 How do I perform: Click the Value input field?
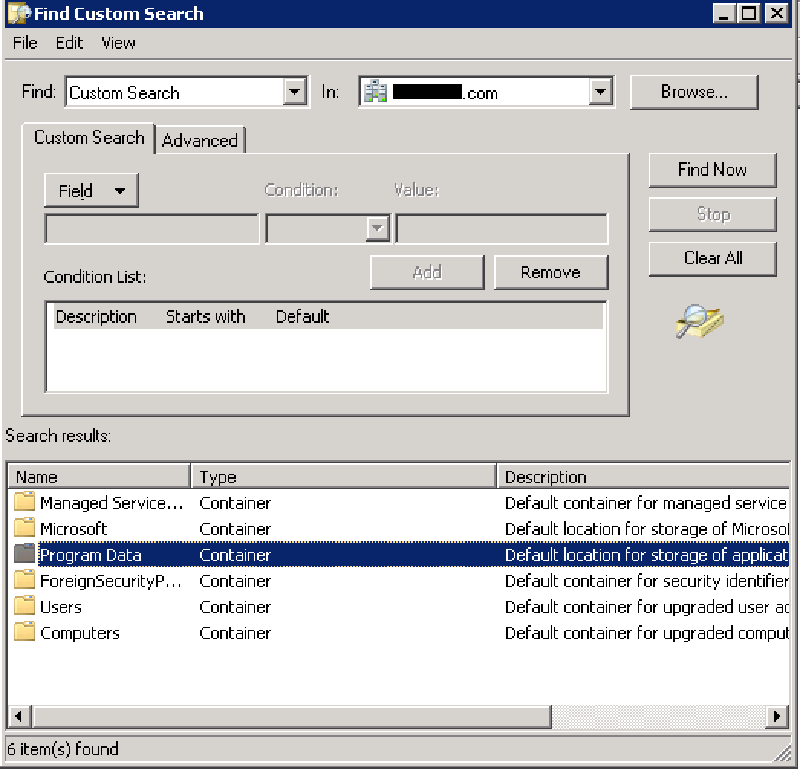click(502, 229)
